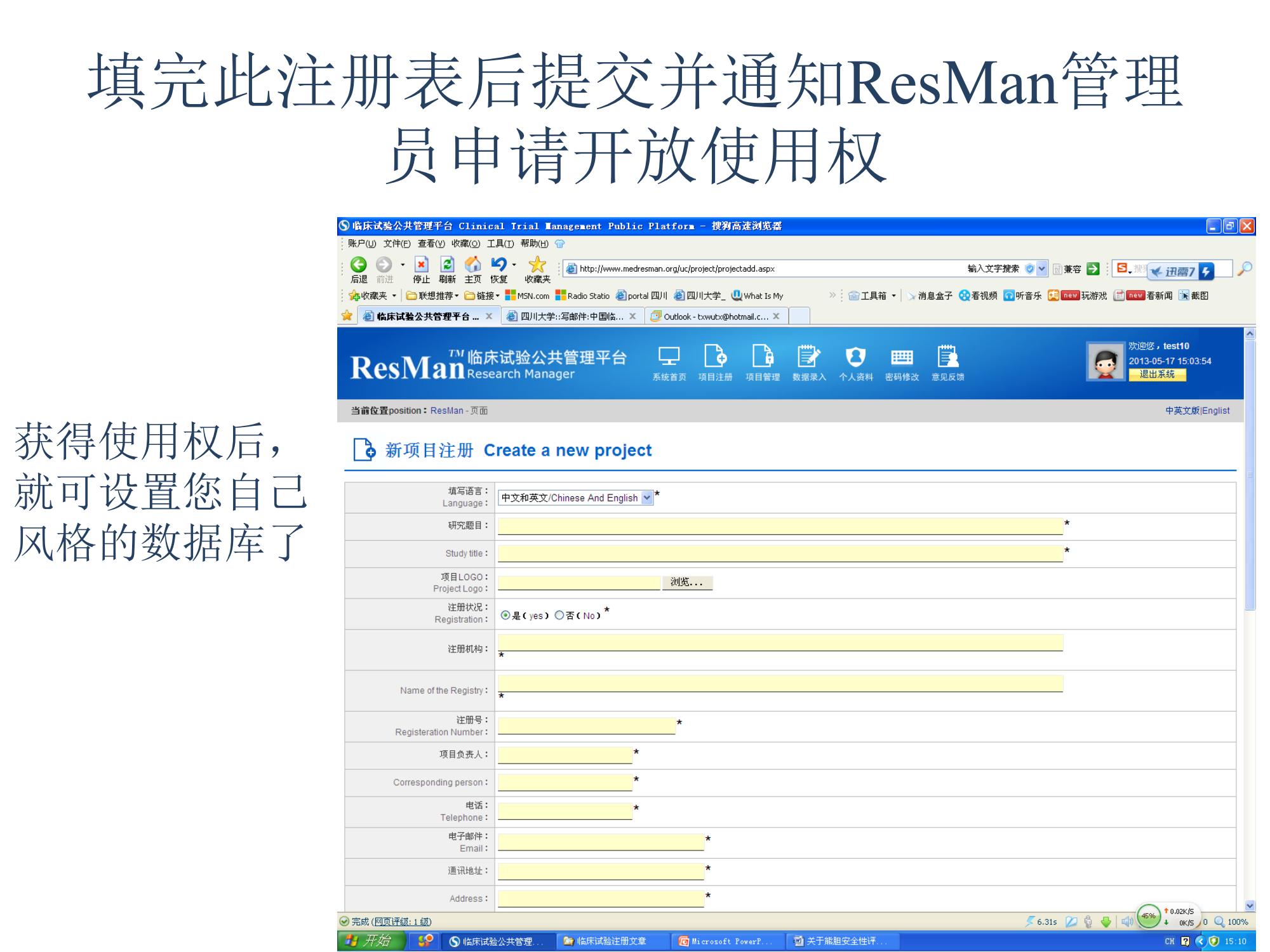Click the 玩游戏 toolbar shortcut

pyautogui.click(x=1077, y=296)
